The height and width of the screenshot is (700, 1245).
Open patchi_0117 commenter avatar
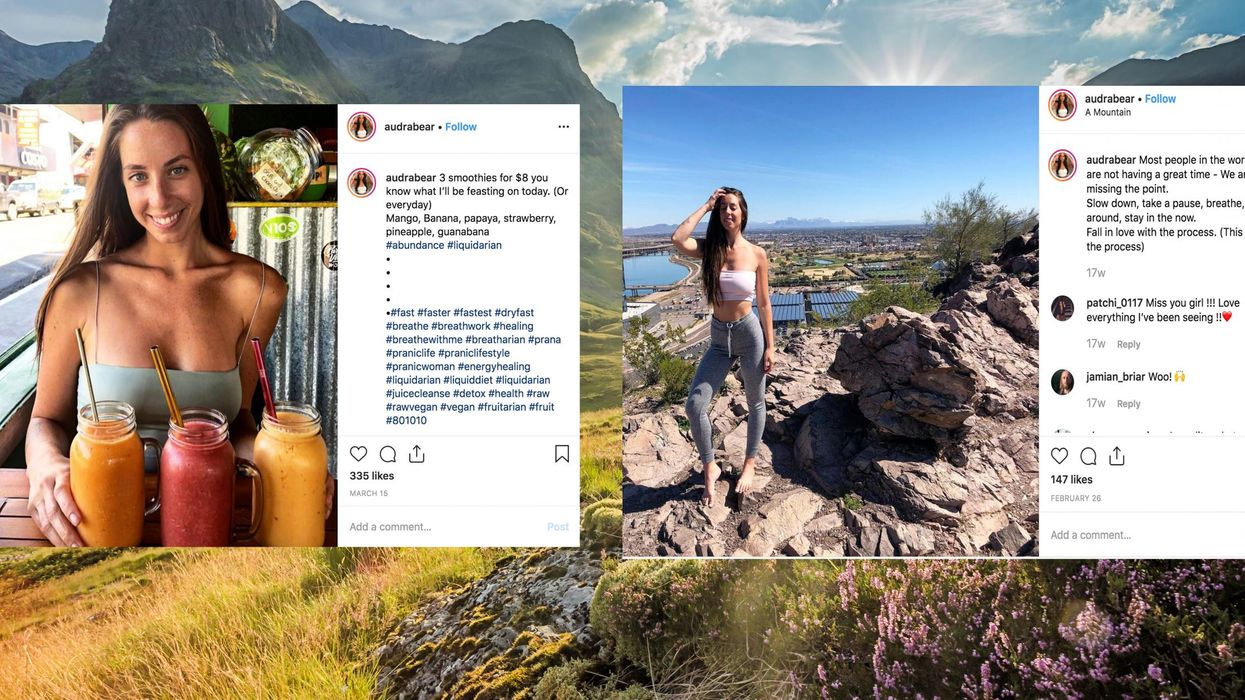[x=1062, y=308]
